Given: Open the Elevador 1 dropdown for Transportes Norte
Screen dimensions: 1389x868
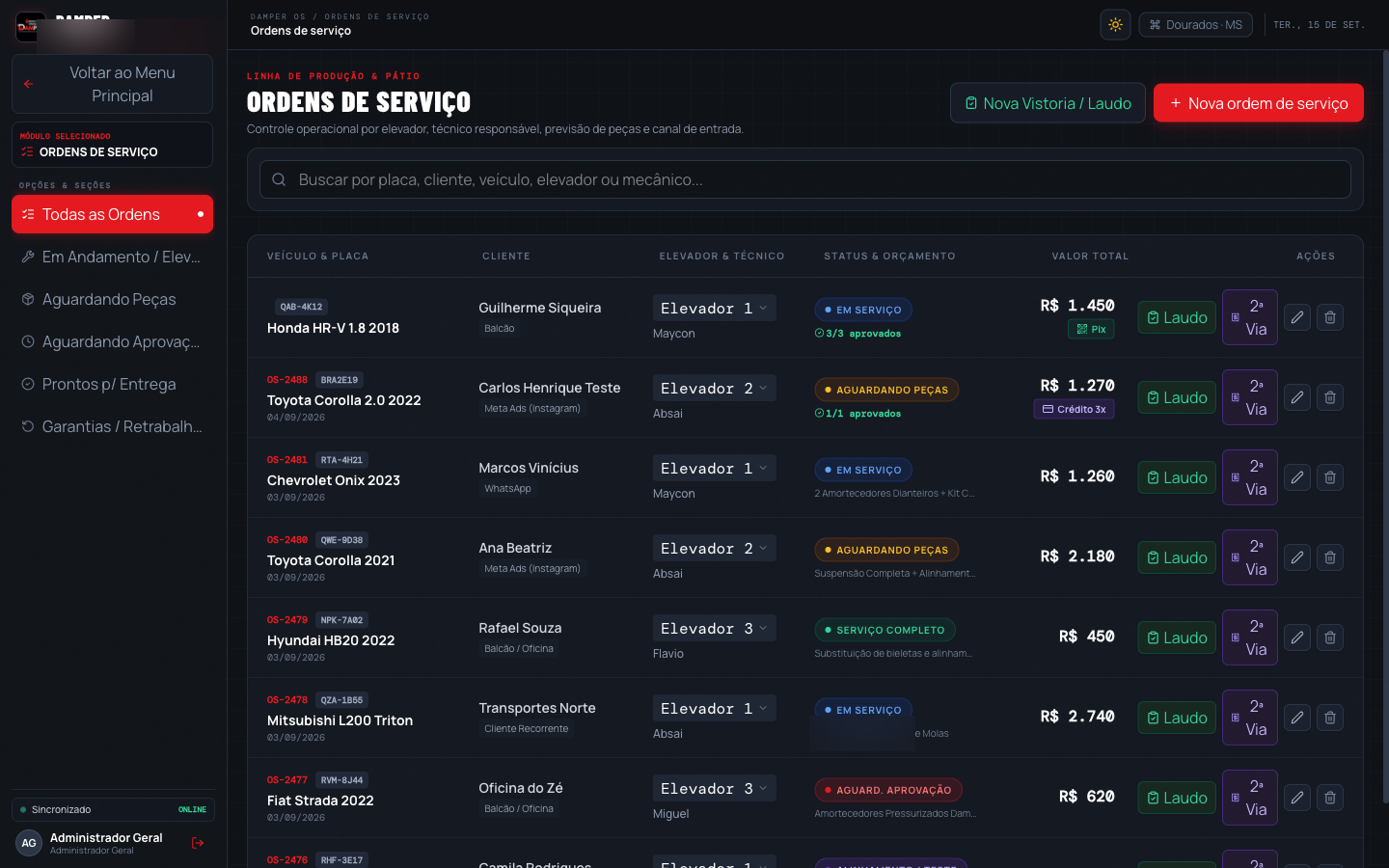Looking at the screenshot, I should pos(714,708).
